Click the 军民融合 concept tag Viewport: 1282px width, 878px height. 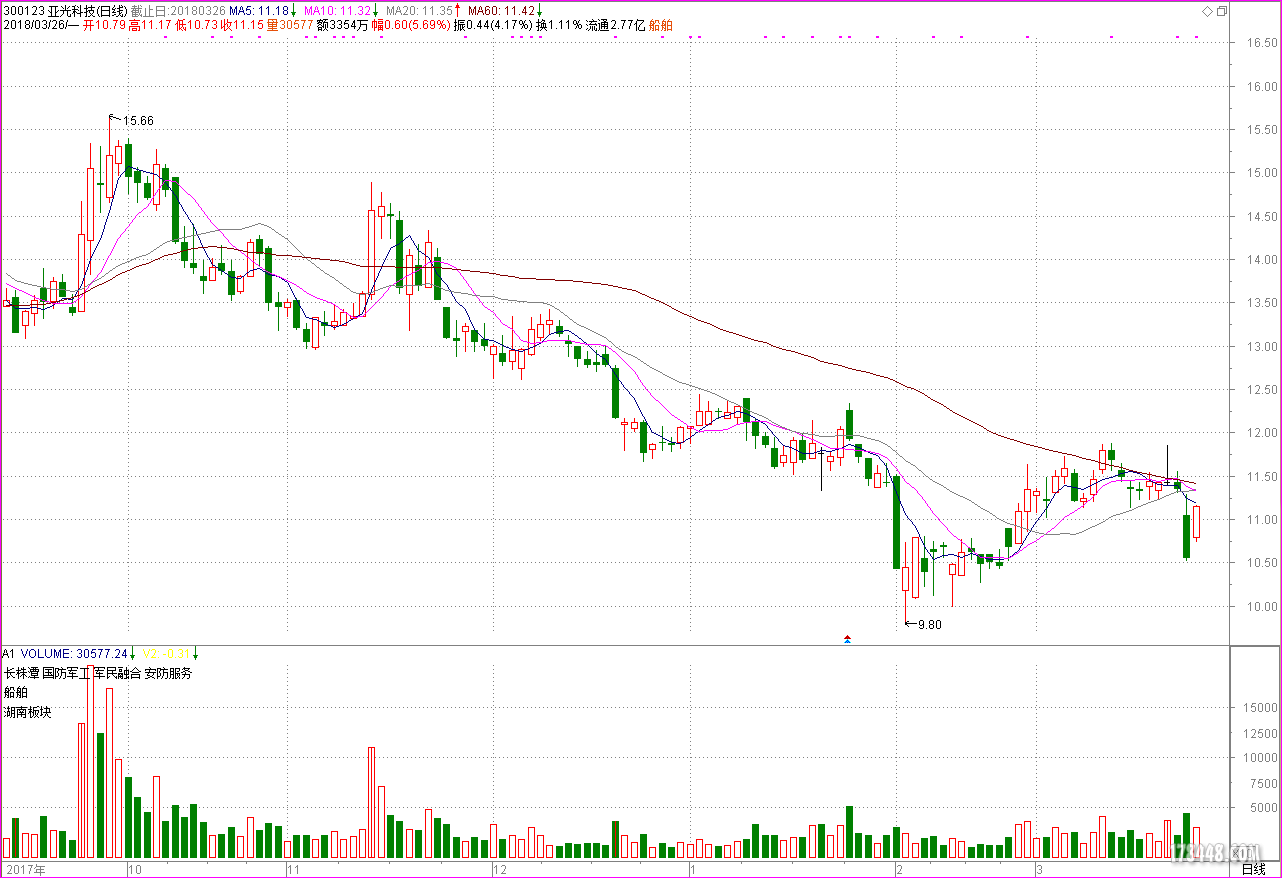pyautogui.click(x=117, y=673)
